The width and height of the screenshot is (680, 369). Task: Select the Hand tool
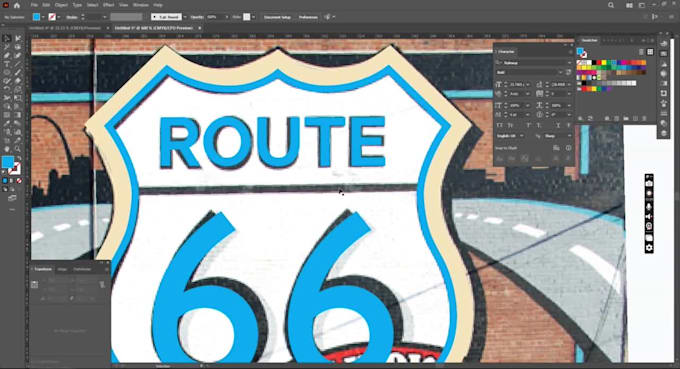[x=7, y=149]
